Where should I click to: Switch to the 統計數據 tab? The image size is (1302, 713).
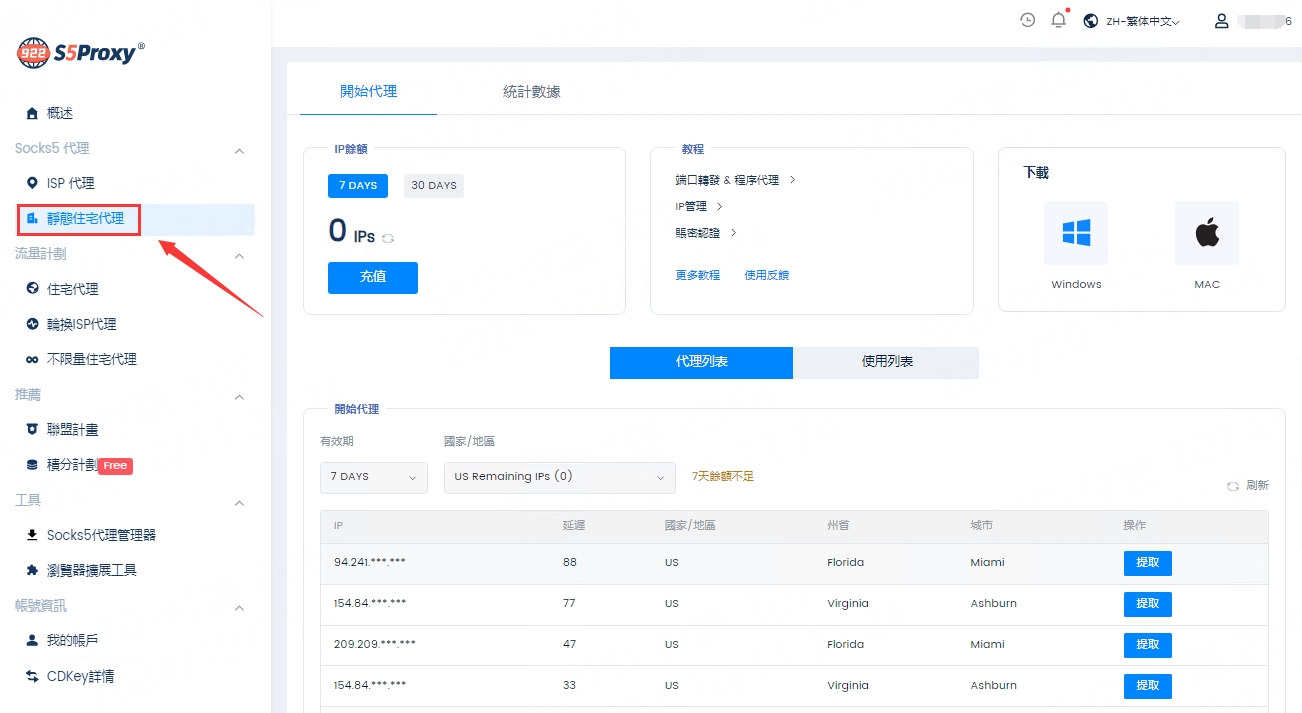531,92
